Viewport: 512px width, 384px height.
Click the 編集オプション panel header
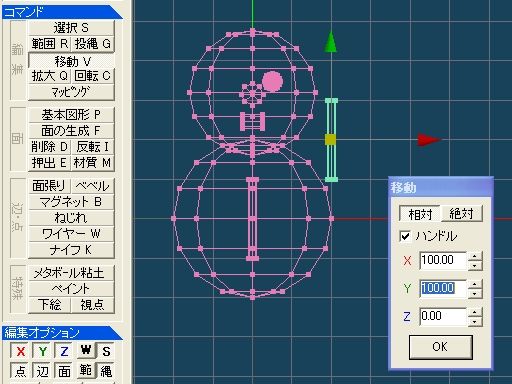pyautogui.click(x=62, y=333)
